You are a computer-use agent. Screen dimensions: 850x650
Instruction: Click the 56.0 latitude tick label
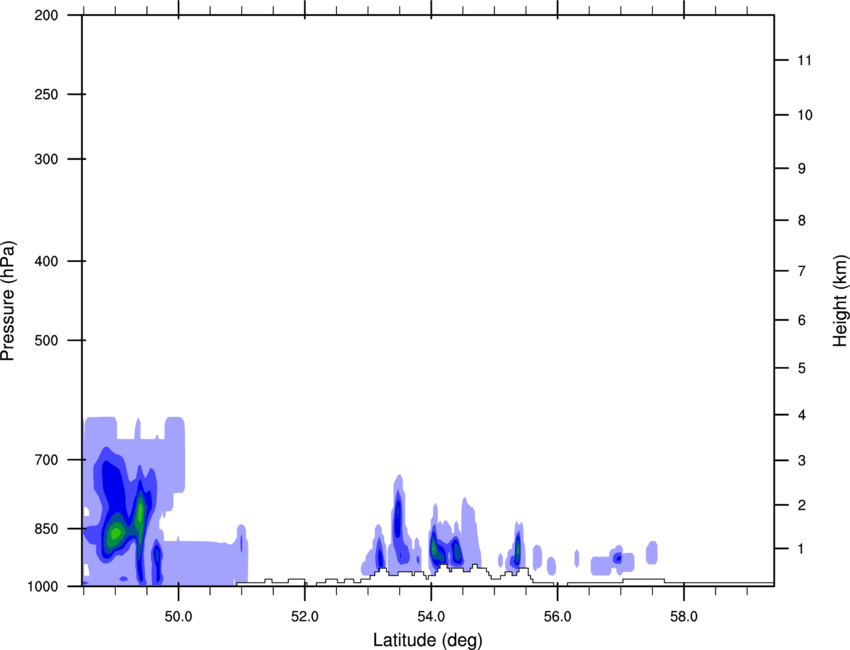click(557, 617)
